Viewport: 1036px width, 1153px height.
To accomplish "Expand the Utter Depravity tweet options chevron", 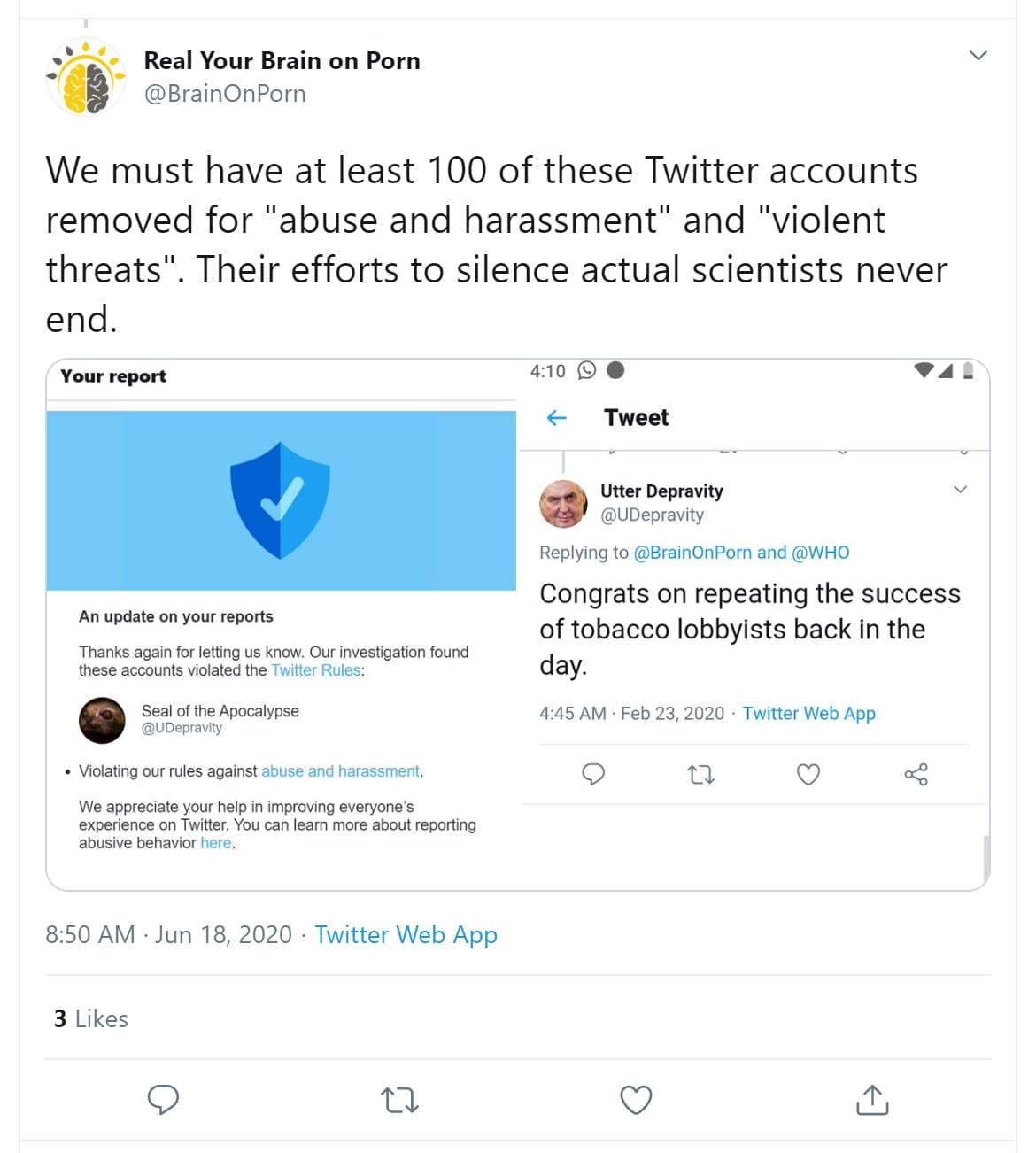I will (960, 490).
